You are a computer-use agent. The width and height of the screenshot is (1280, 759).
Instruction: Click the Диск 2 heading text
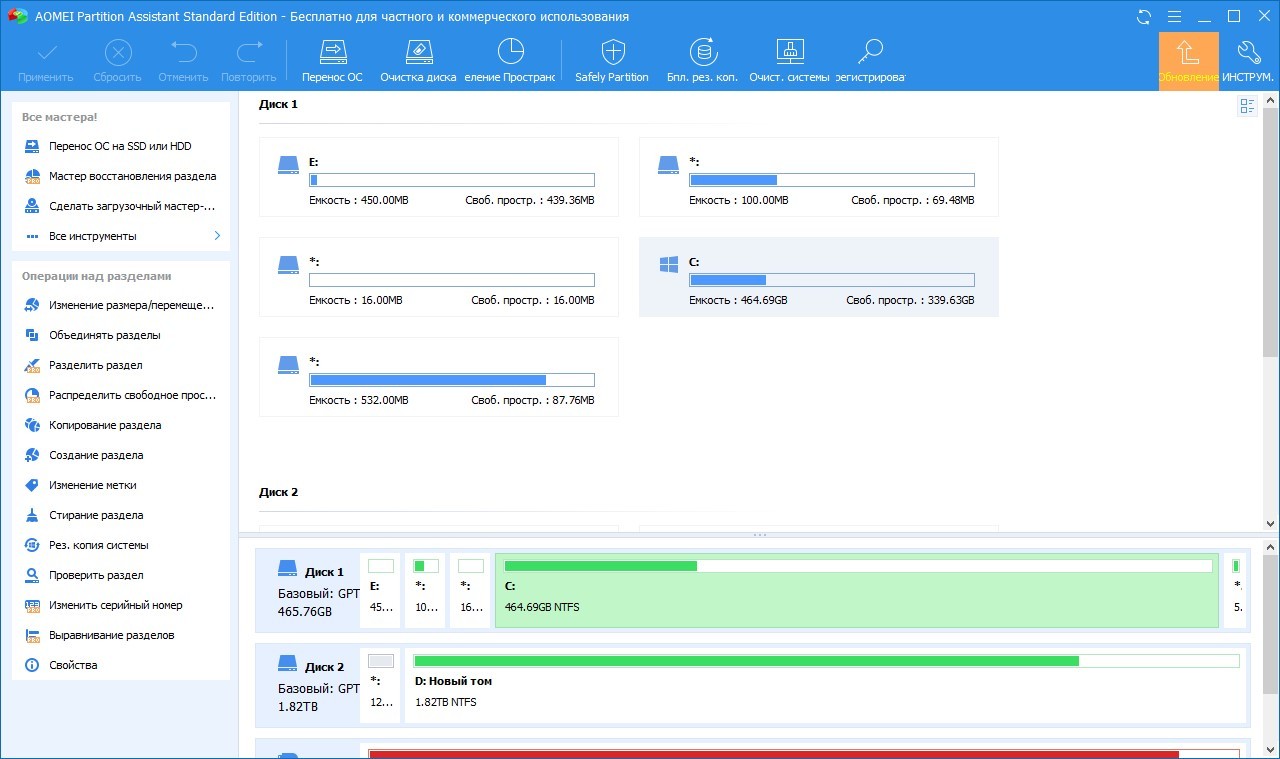(x=278, y=492)
